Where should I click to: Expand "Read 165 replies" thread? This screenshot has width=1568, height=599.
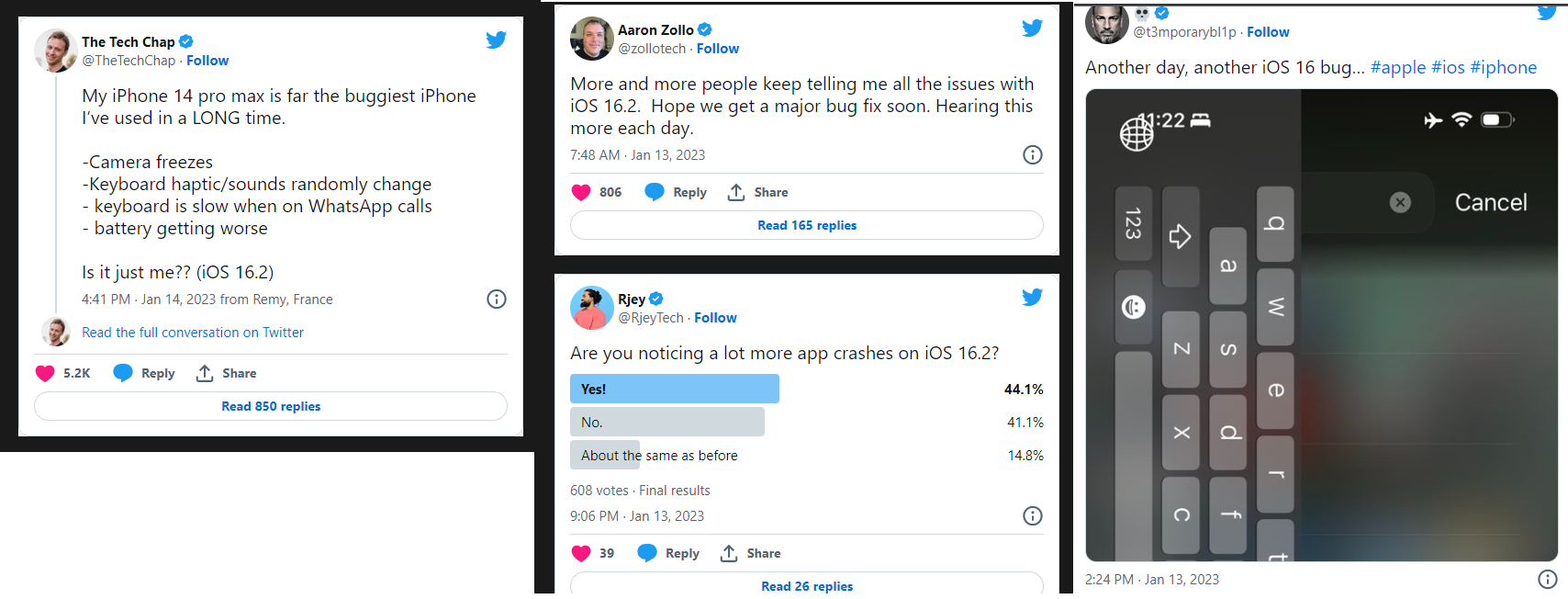point(807,225)
